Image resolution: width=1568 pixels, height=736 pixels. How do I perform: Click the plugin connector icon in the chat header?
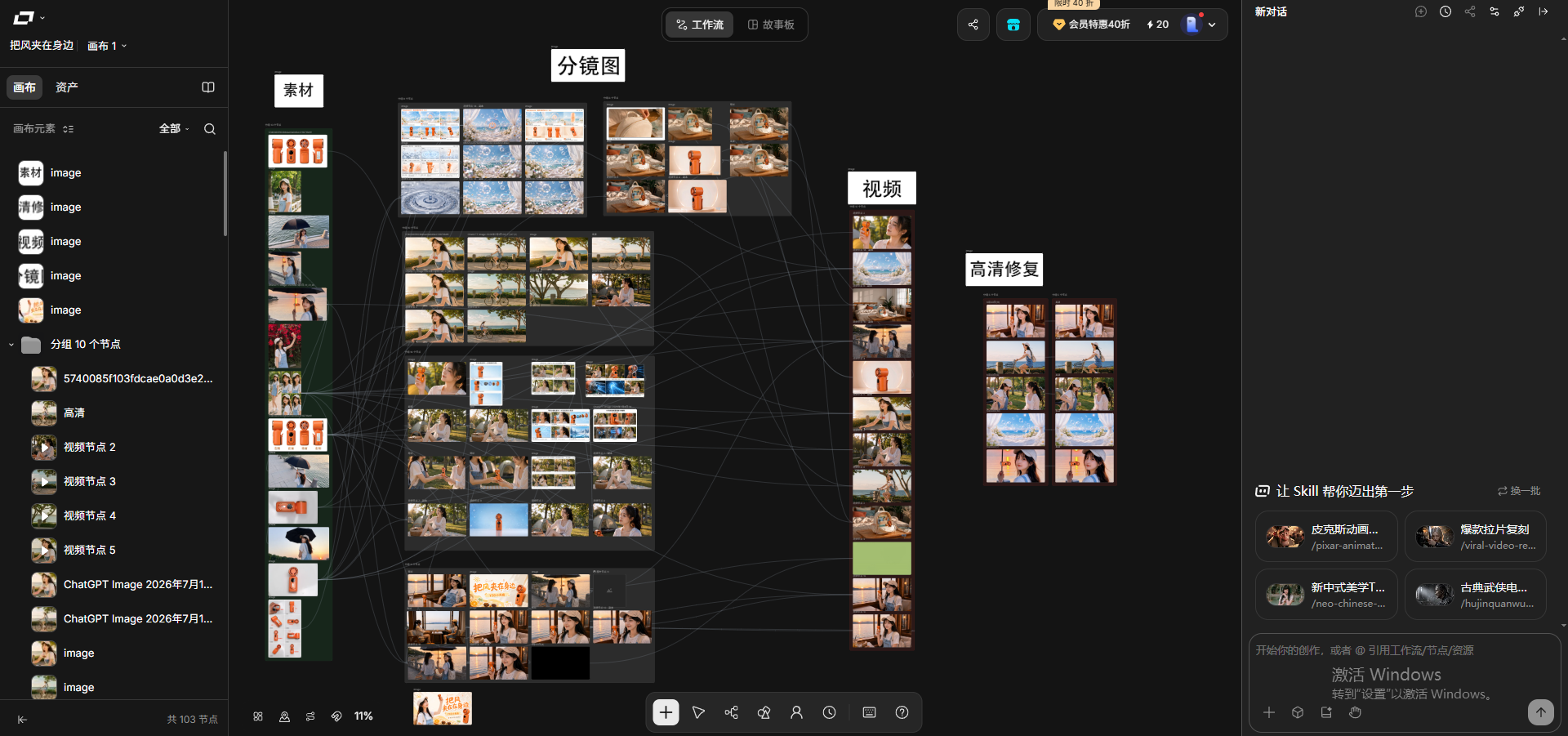(x=1519, y=11)
